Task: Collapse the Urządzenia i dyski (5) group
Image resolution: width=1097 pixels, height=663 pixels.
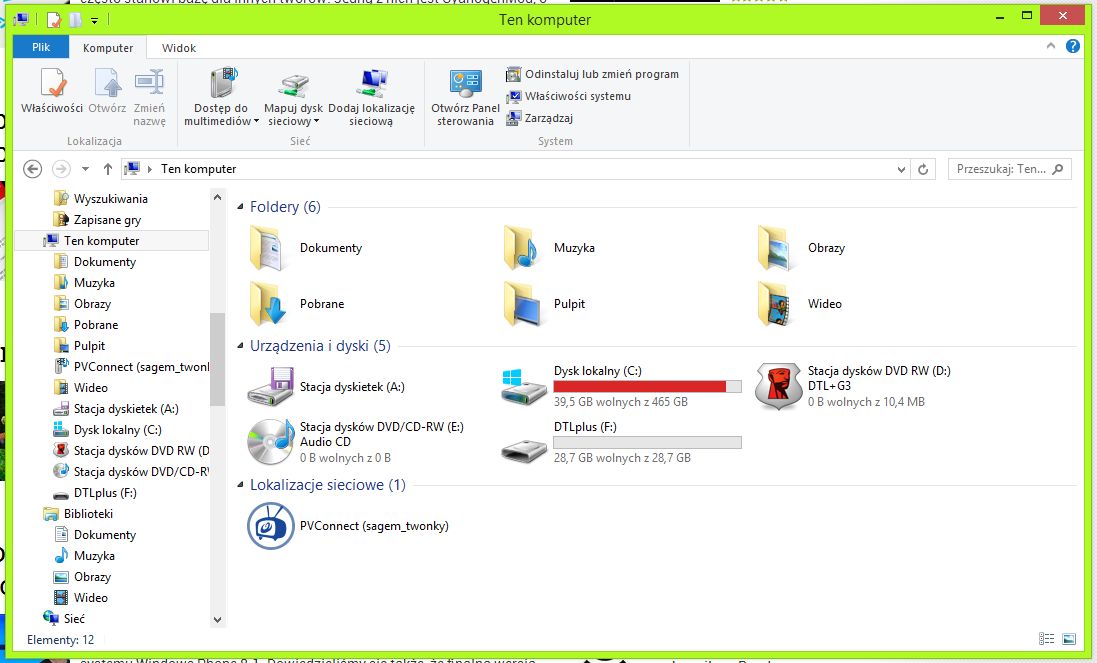Action: [x=241, y=346]
